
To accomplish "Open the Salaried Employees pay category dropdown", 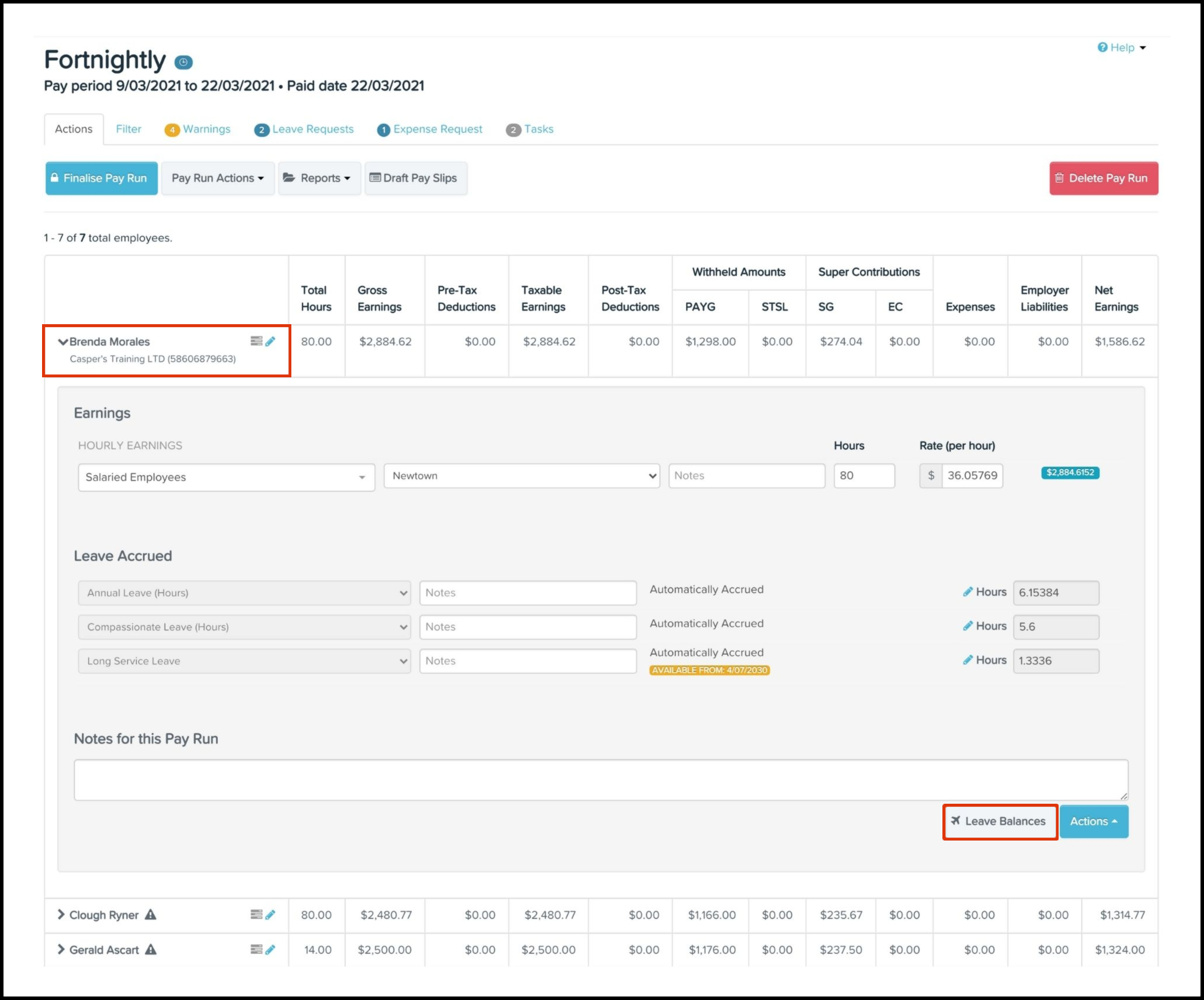I will point(226,477).
